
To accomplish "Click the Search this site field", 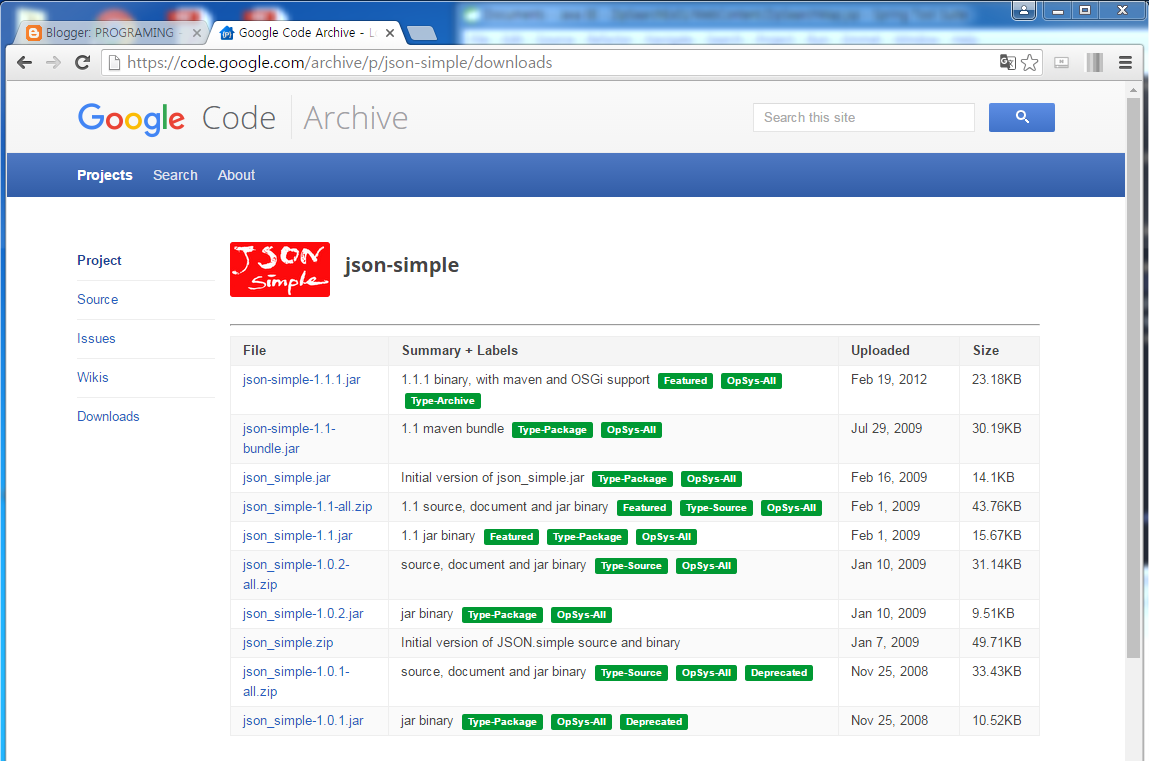I will point(863,117).
